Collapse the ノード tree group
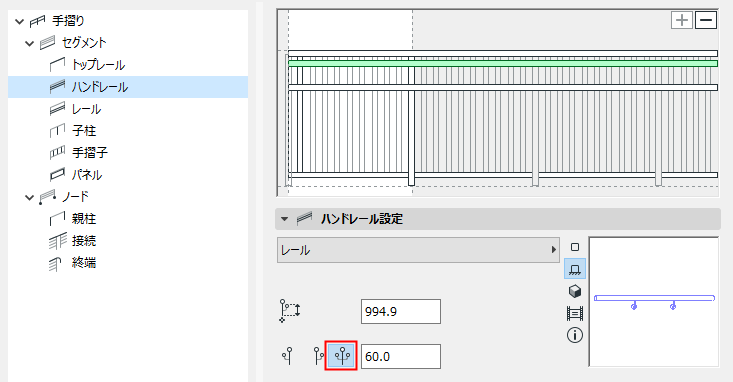 [x=29, y=198]
